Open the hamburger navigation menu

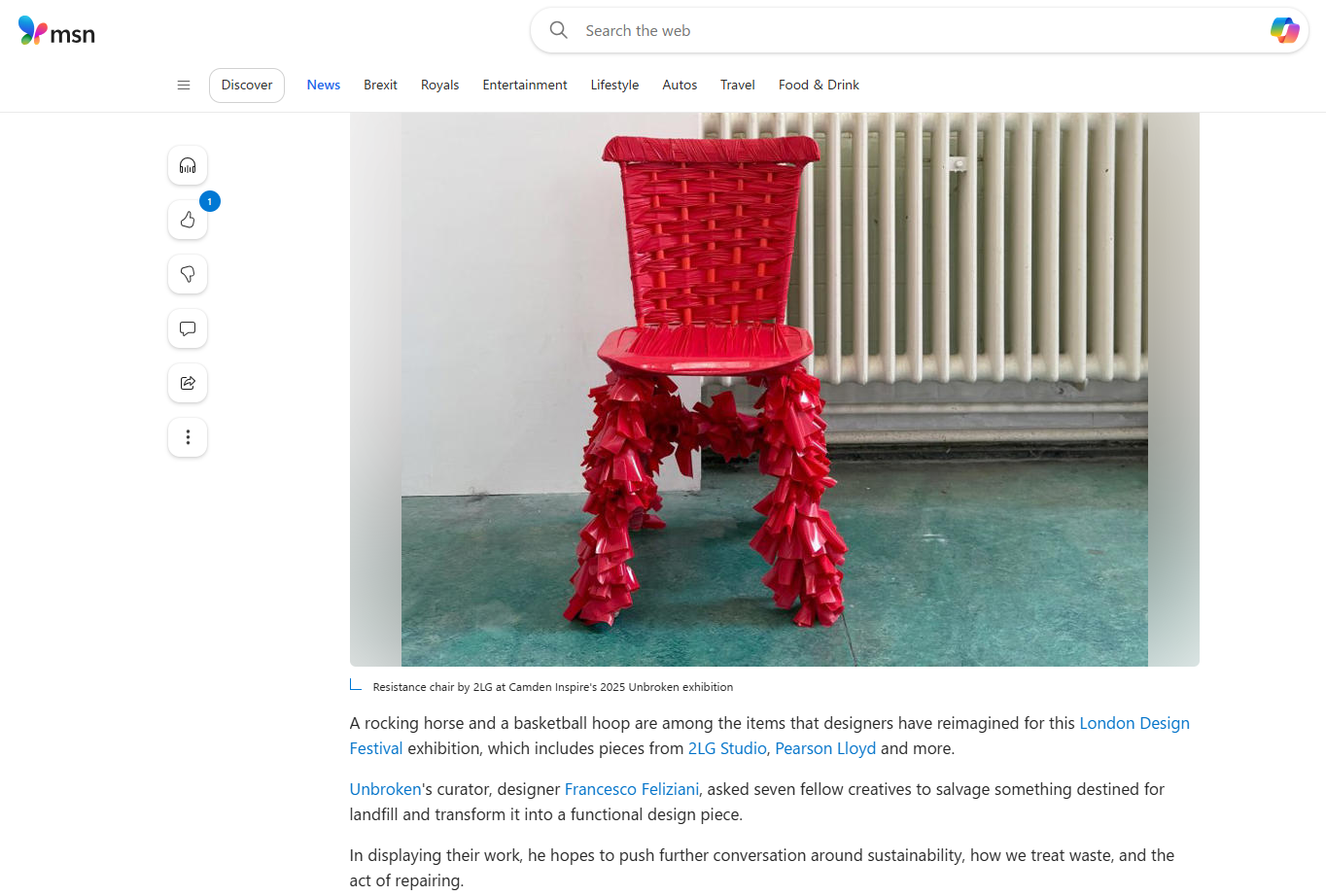183,86
